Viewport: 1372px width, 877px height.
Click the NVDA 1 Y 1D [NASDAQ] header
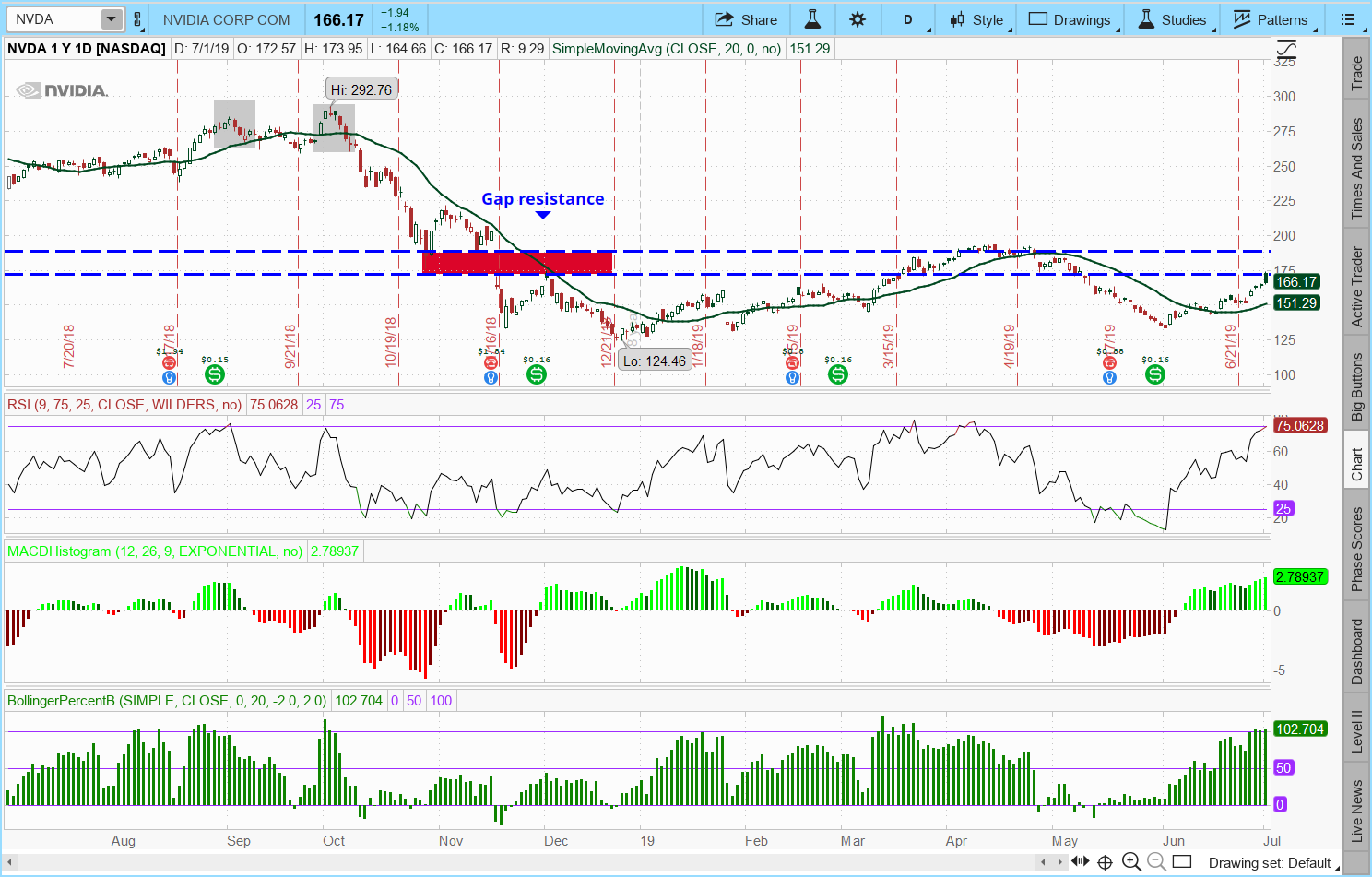click(87, 48)
